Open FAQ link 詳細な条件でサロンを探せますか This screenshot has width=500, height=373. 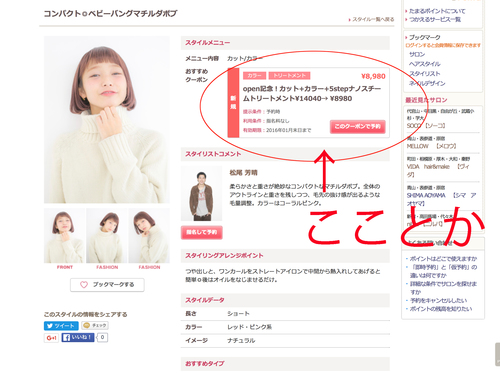[443, 288]
